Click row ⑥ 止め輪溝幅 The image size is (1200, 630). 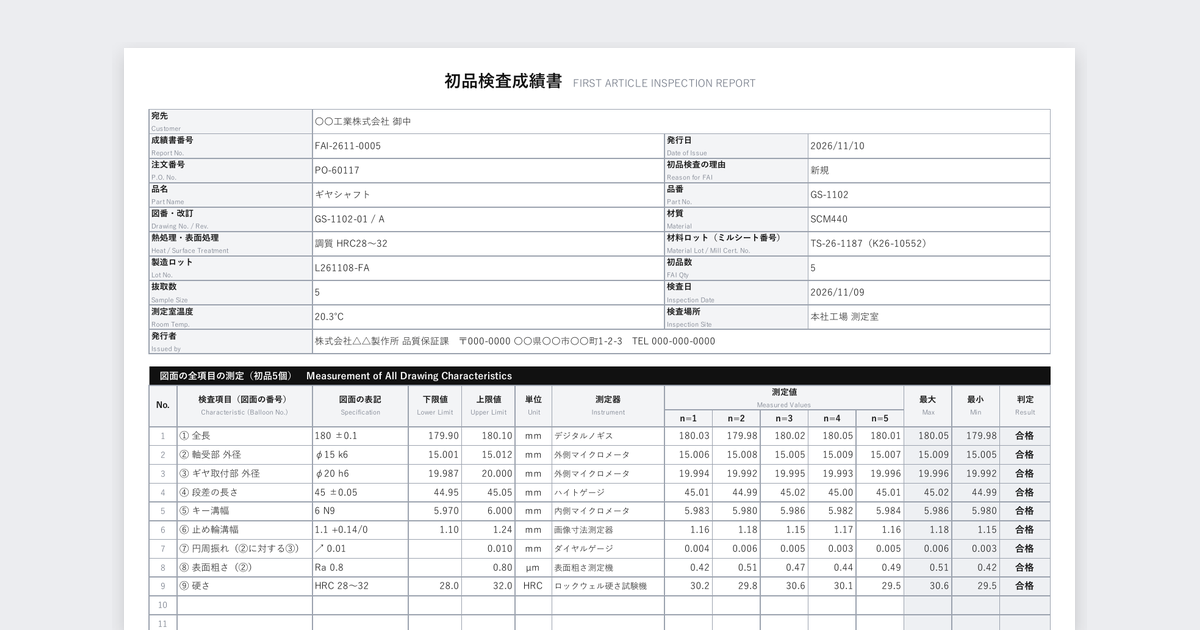coord(244,530)
